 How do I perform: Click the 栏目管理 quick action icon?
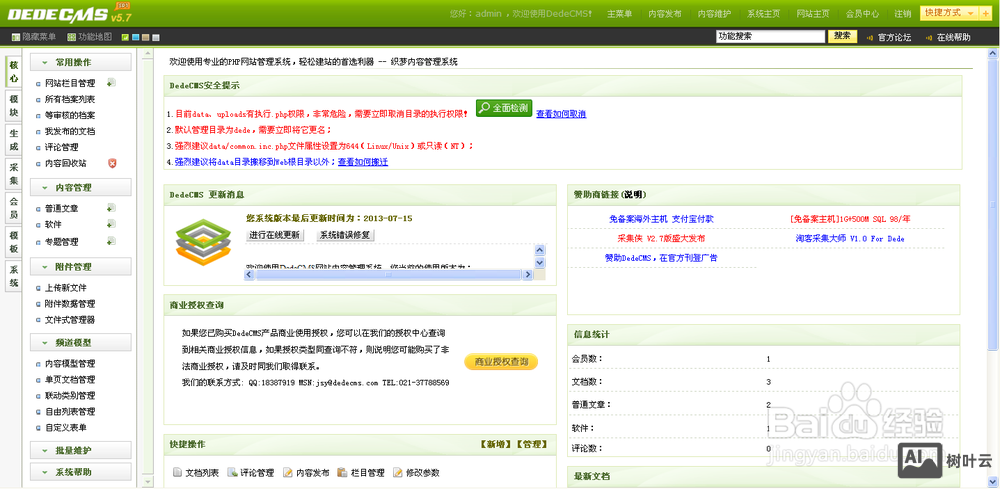pos(343,472)
